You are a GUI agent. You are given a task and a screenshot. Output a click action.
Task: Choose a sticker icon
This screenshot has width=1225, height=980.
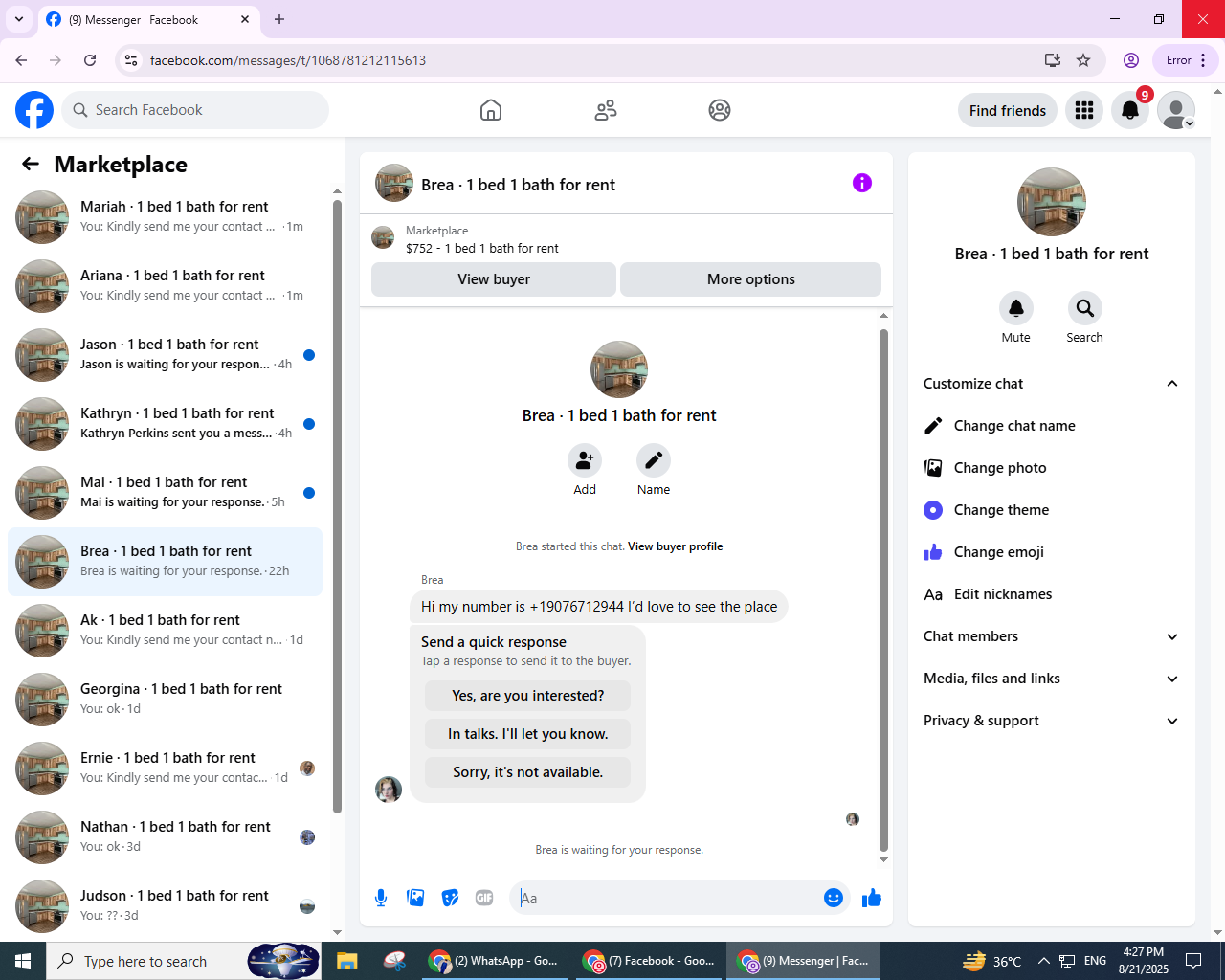(x=450, y=898)
